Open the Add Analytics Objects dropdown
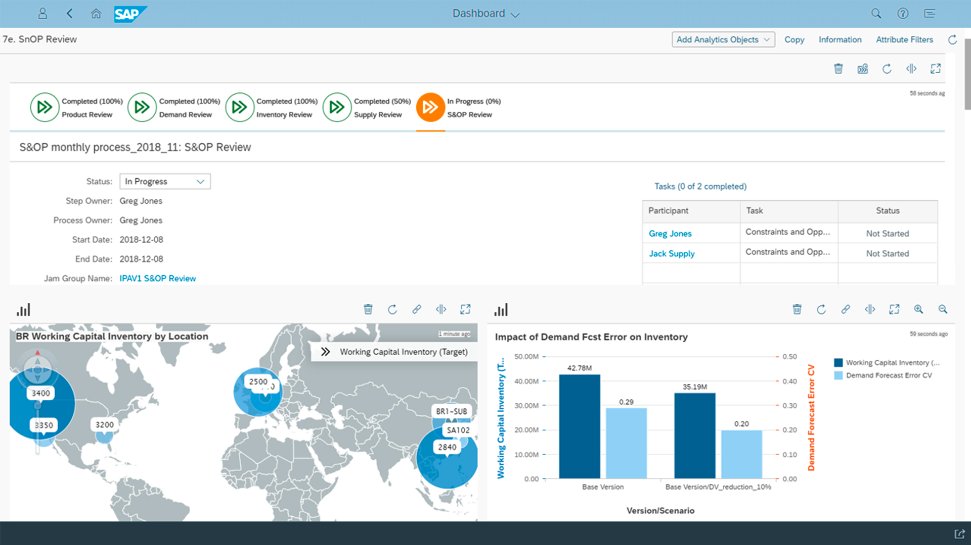The width and height of the screenshot is (971, 545). click(x=723, y=40)
